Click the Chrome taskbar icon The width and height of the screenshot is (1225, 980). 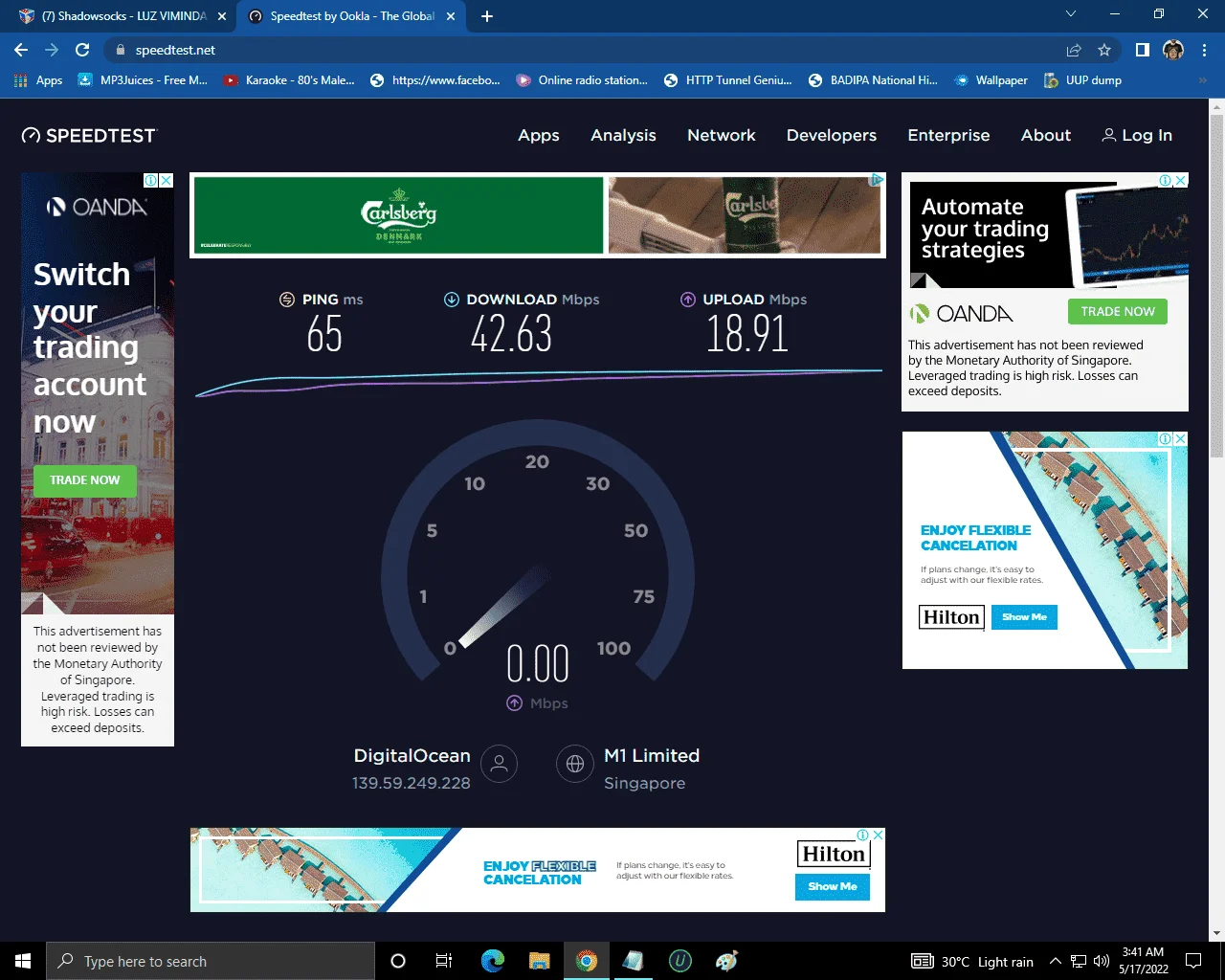click(x=586, y=961)
